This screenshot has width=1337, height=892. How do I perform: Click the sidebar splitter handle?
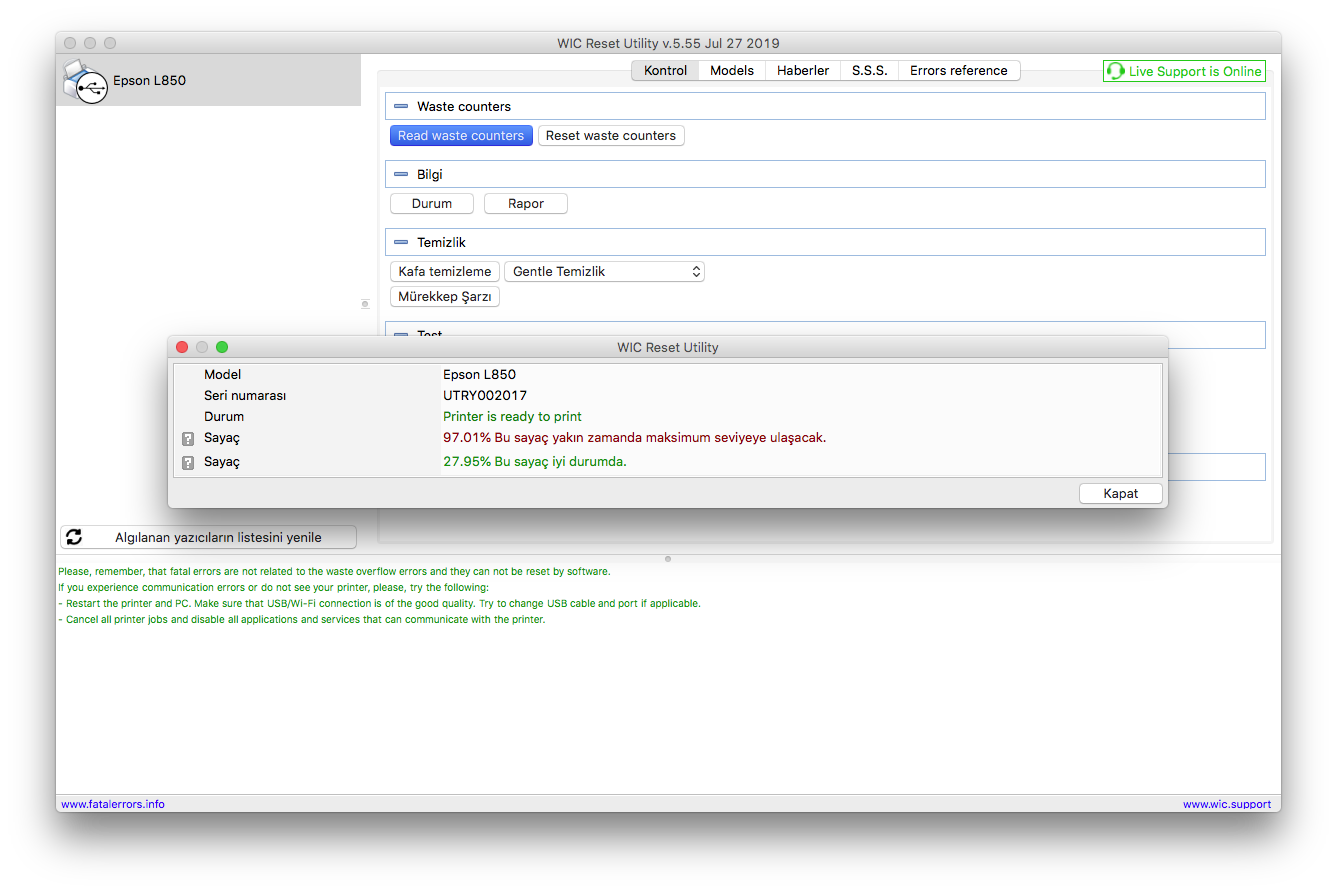point(365,303)
